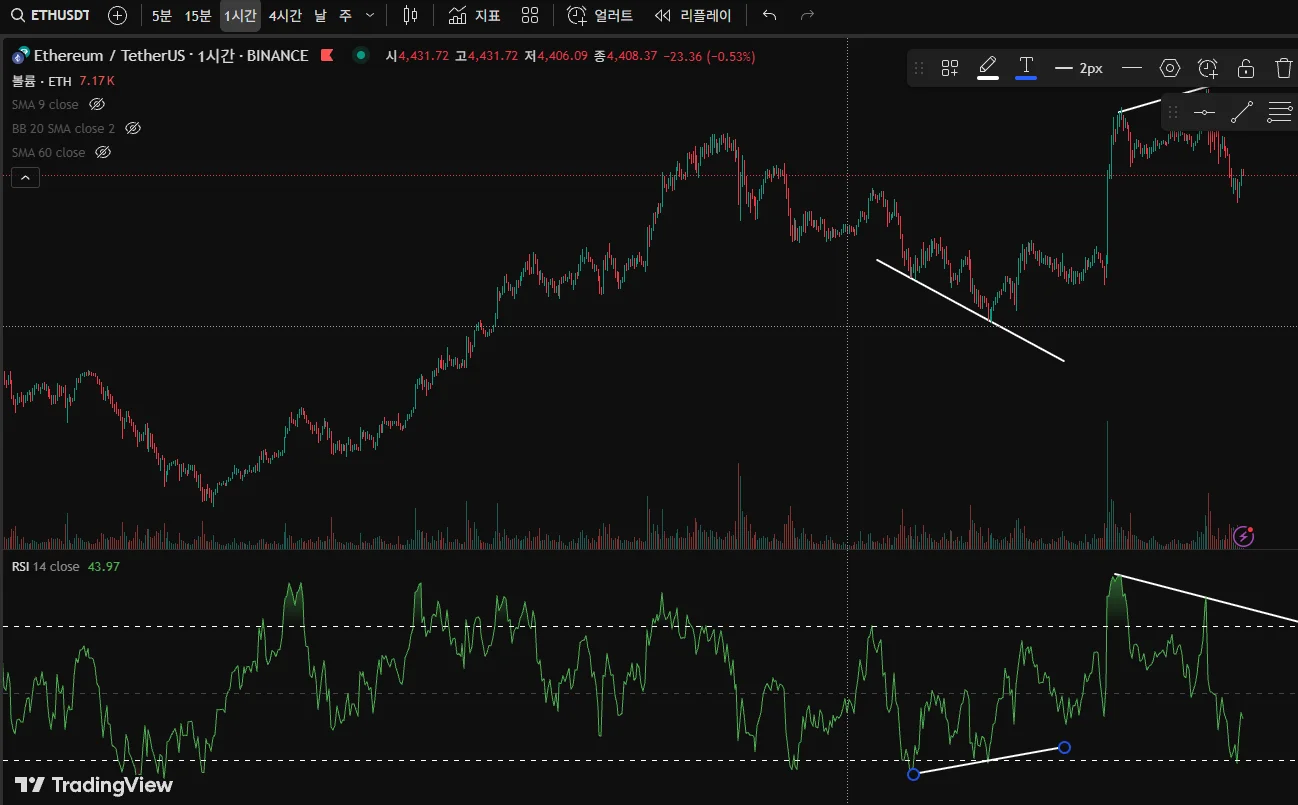Viewport: 1298px width, 805px height.
Task: Start bar replay with 리플레이
Action: coord(693,16)
